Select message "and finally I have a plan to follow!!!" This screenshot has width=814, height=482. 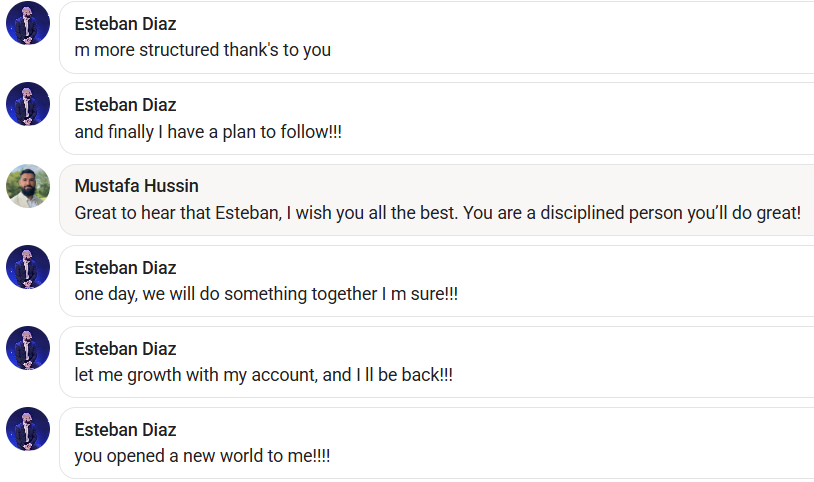(208, 131)
